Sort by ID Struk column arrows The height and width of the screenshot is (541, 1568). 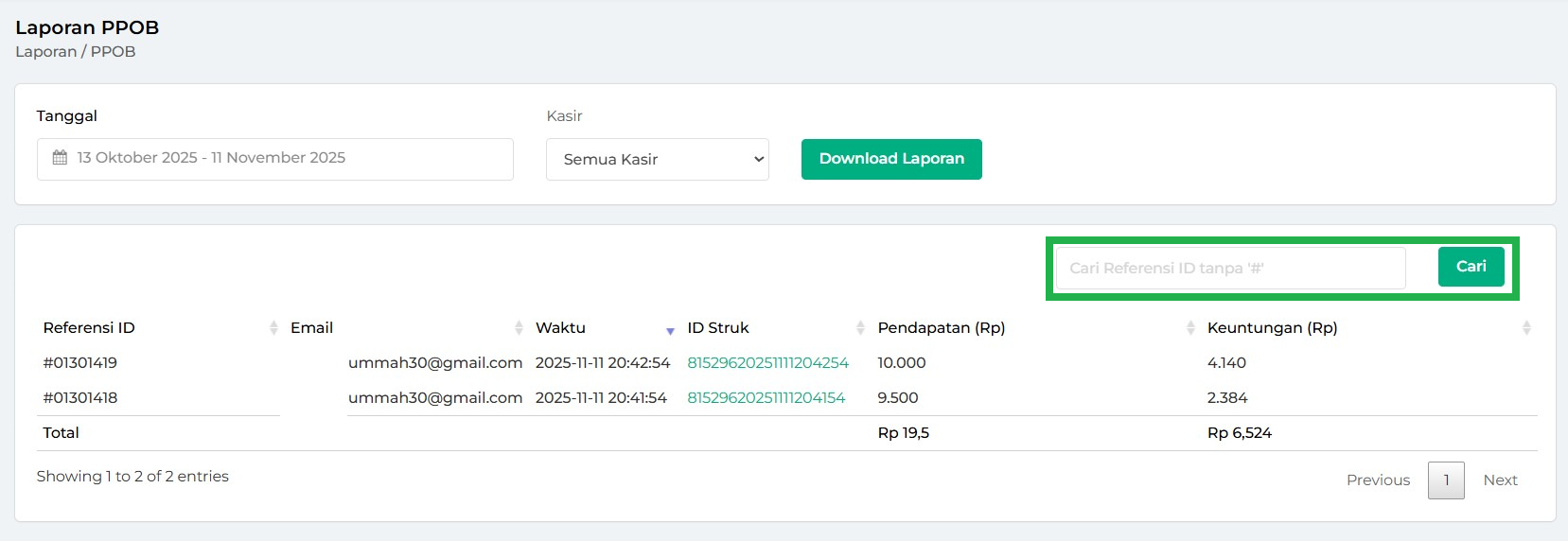pyautogui.click(x=860, y=328)
